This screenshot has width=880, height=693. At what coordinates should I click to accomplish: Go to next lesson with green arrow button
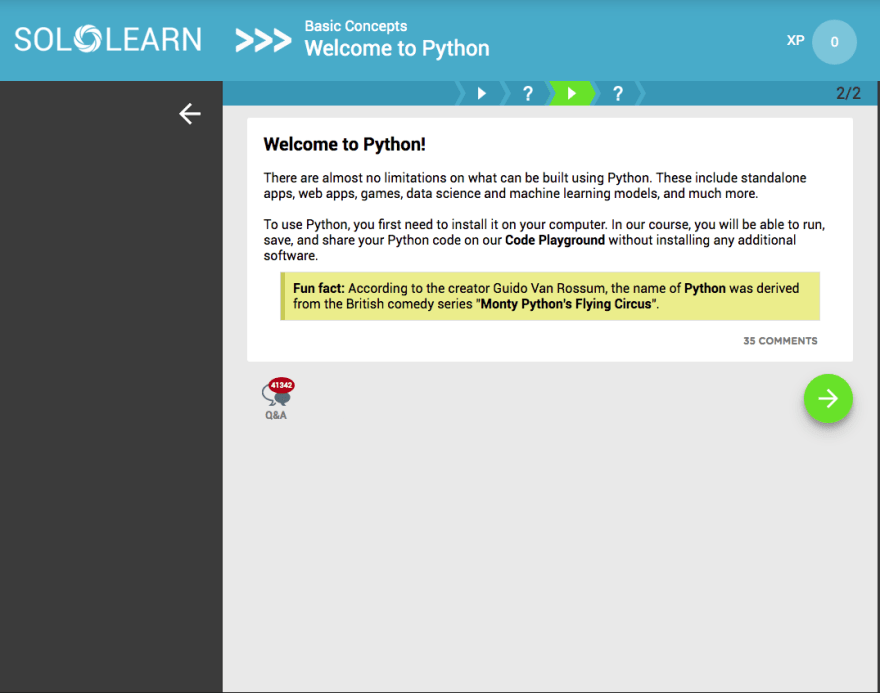(x=828, y=398)
